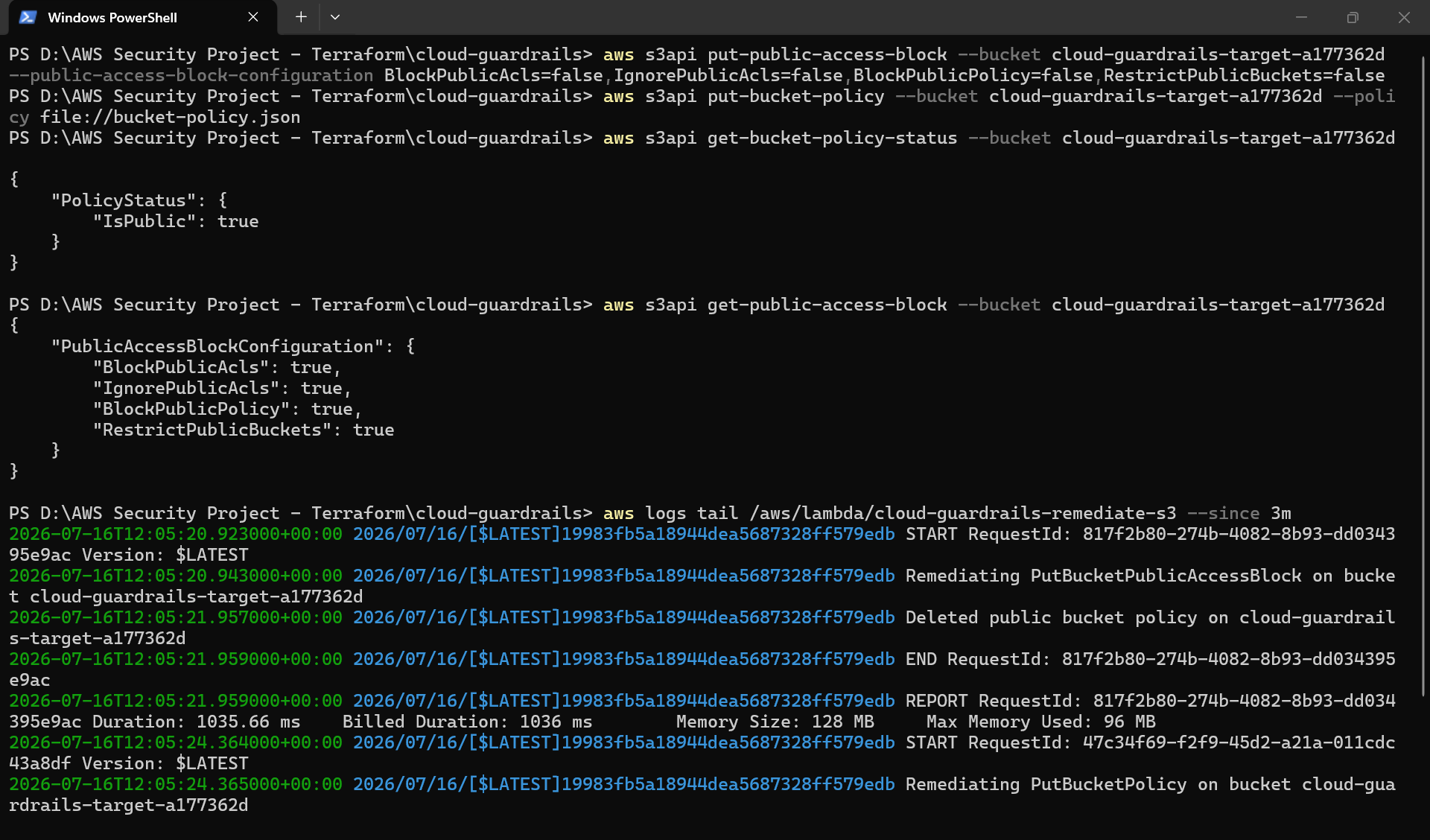Close the Windows PowerShell tab
The height and width of the screenshot is (840, 1430).
click(253, 17)
